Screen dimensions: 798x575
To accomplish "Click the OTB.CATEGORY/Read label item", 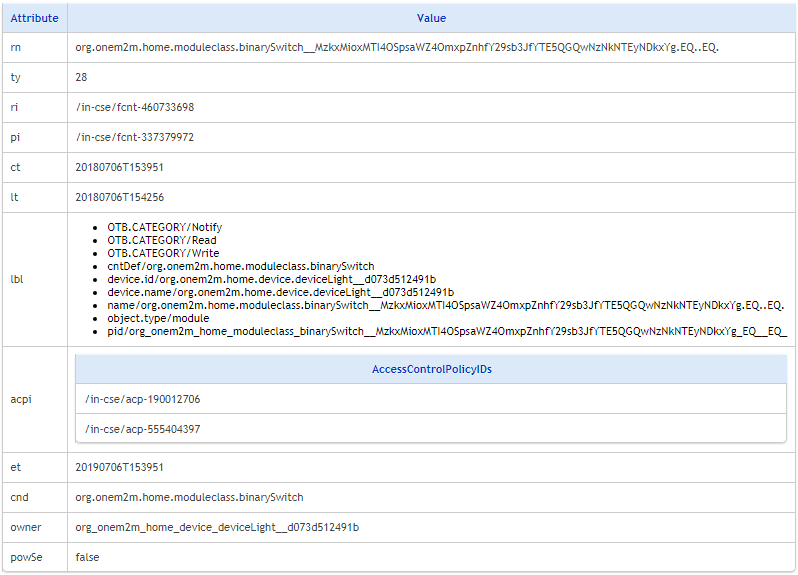I will click(x=162, y=240).
